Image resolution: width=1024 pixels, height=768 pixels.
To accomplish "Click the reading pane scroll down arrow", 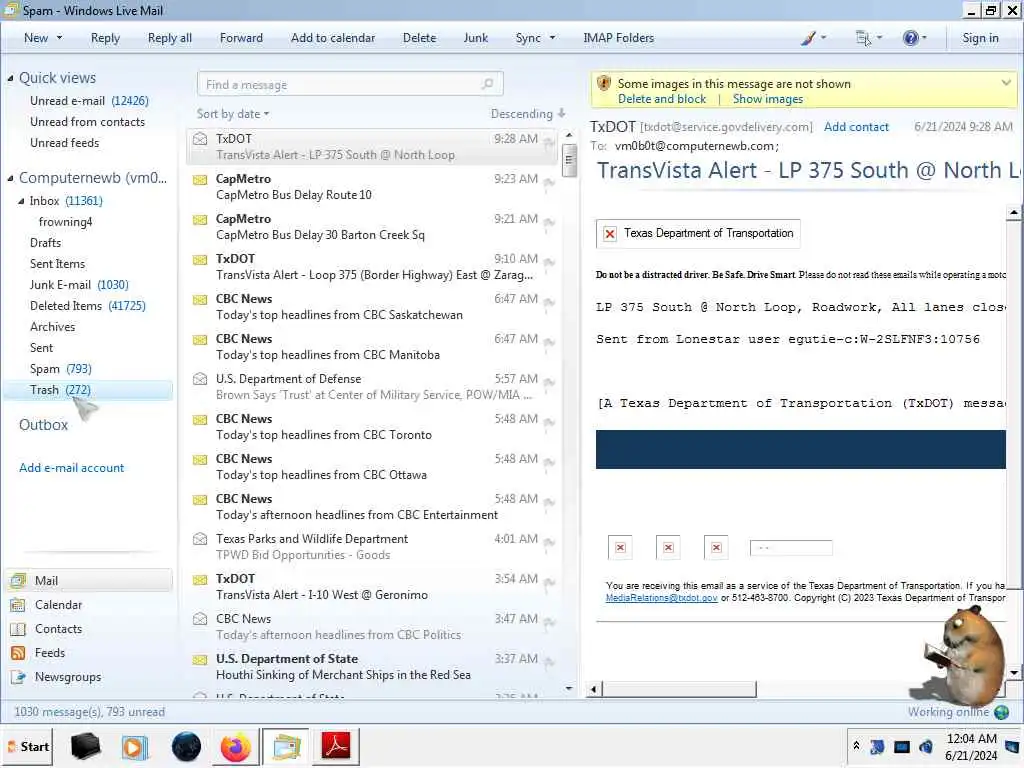I will click(1014, 672).
